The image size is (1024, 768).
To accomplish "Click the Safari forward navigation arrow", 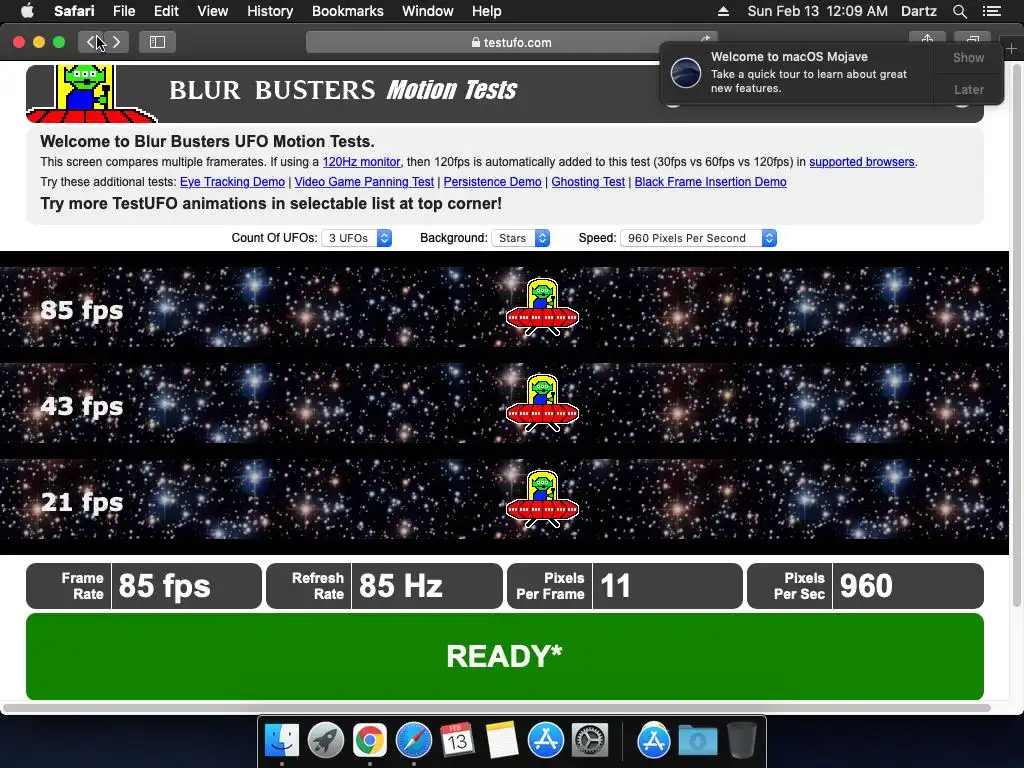I will point(116,42).
